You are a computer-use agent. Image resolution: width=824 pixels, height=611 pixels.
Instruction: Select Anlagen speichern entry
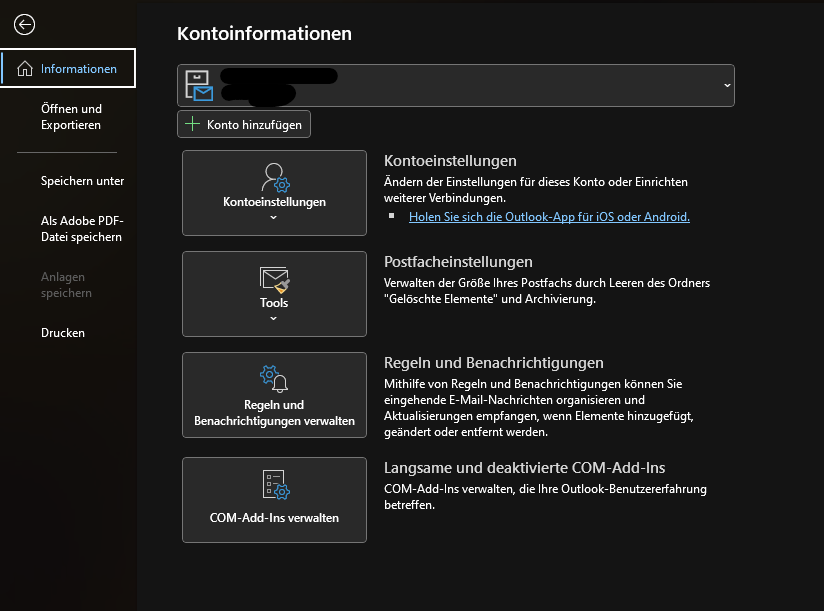pos(66,285)
